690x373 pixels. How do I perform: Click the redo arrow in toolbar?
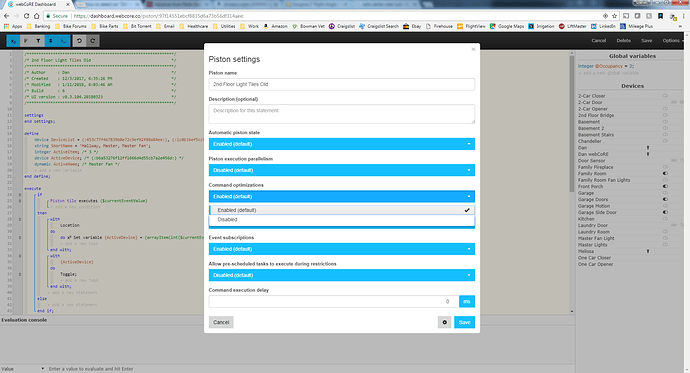(92, 41)
